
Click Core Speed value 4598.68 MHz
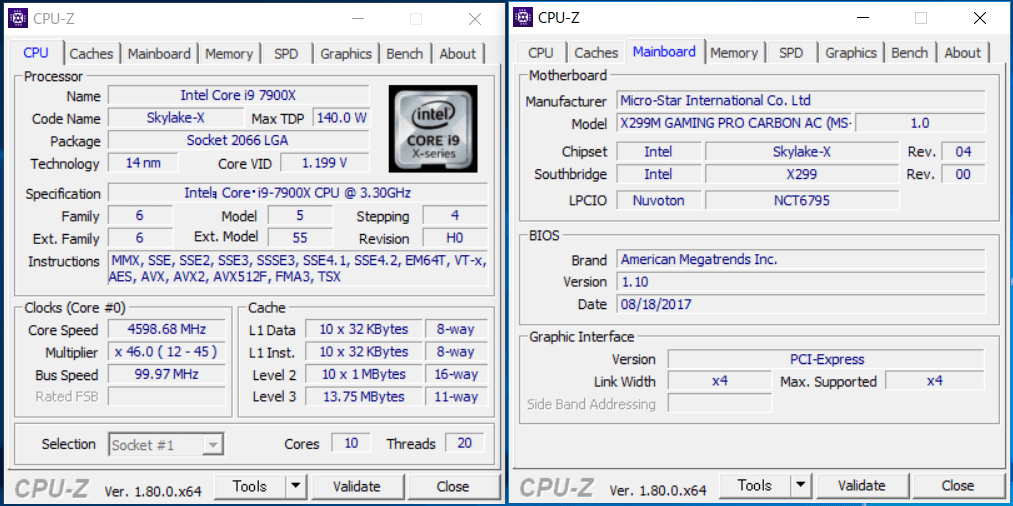(x=167, y=330)
